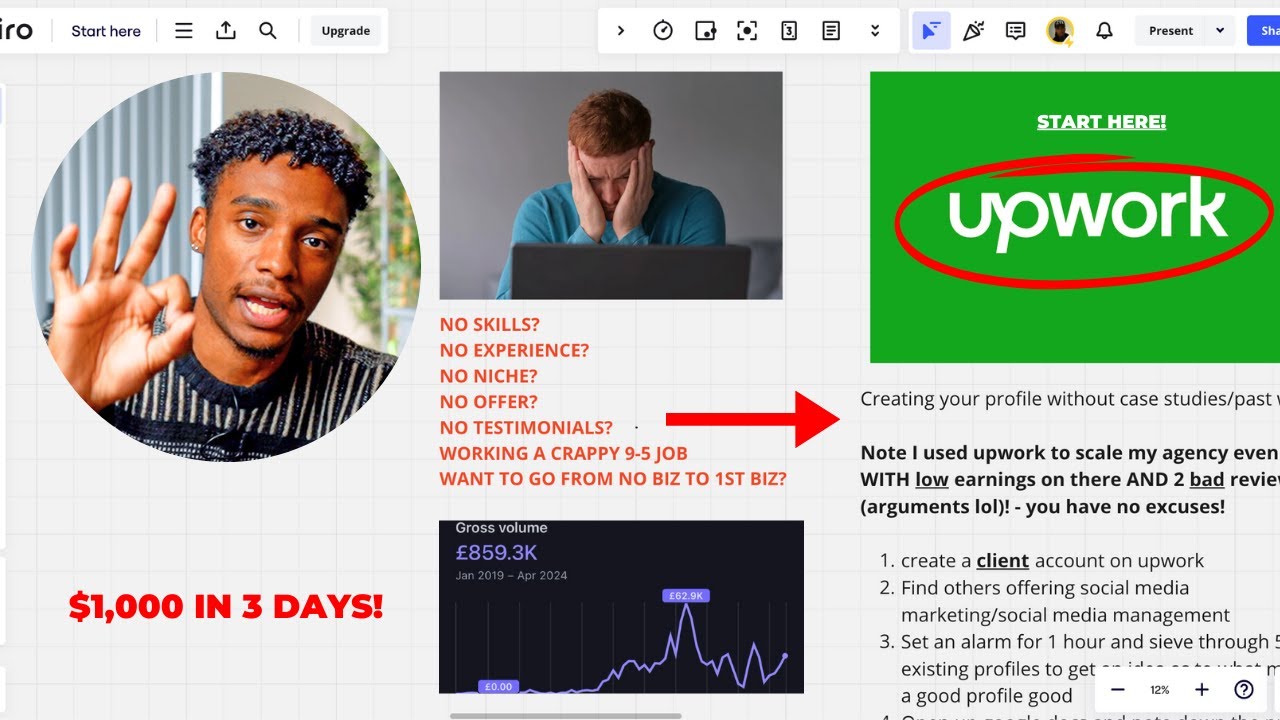Click 'WANT TO GO FROM NO BIZ' line
Viewport: 1280px width, 720px height.
coord(613,479)
